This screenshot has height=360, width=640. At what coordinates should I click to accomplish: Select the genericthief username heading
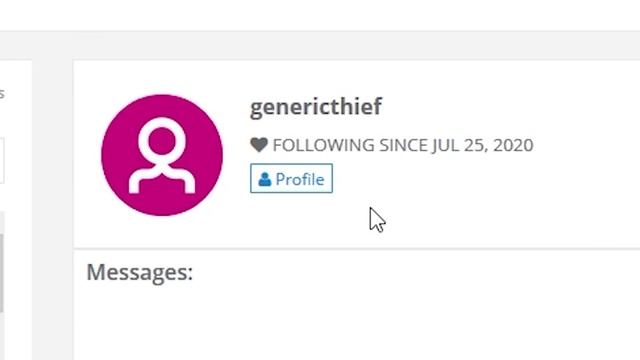[x=316, y=107]
